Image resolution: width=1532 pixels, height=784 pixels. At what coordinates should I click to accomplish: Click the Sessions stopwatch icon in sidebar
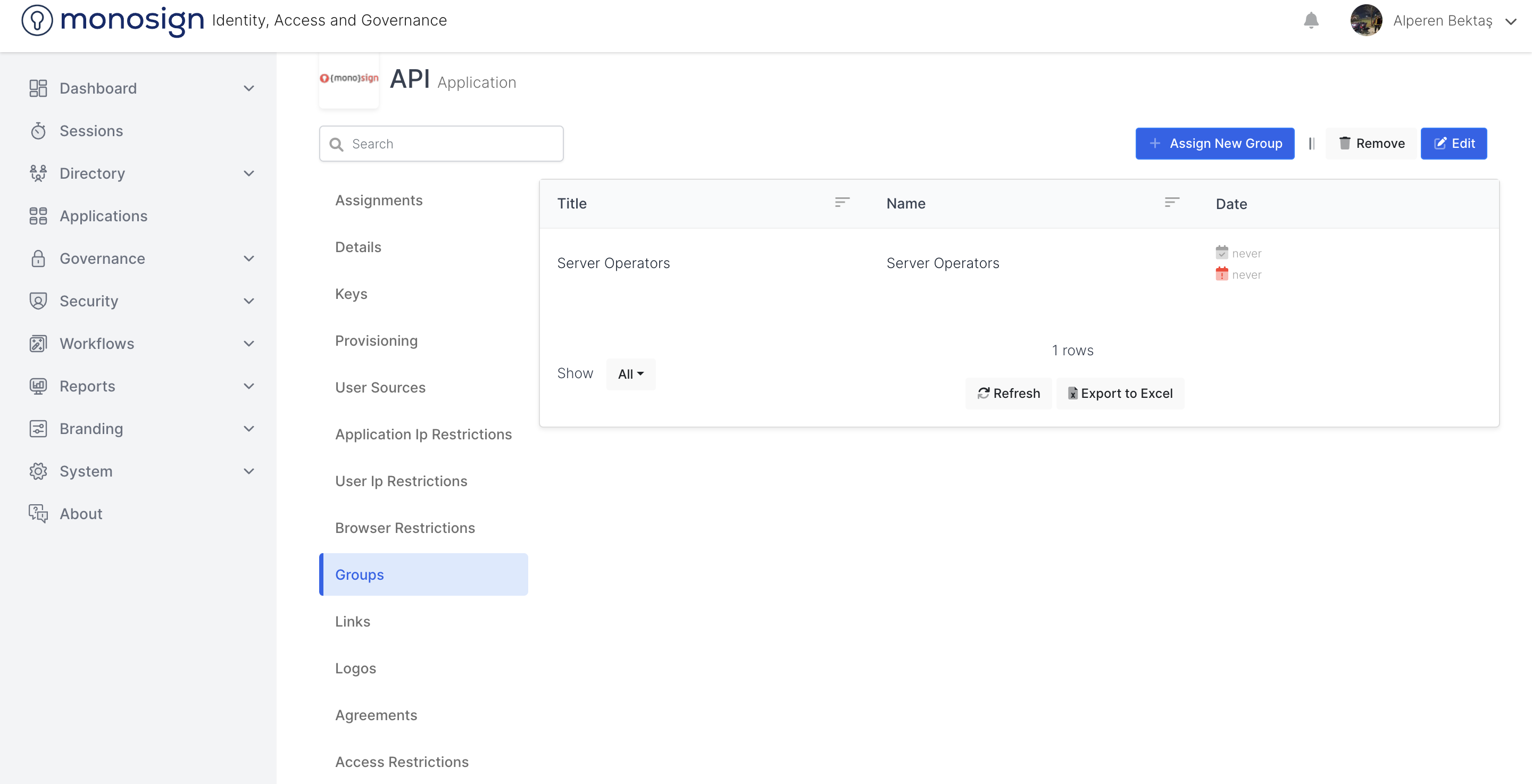click(38, 131)
